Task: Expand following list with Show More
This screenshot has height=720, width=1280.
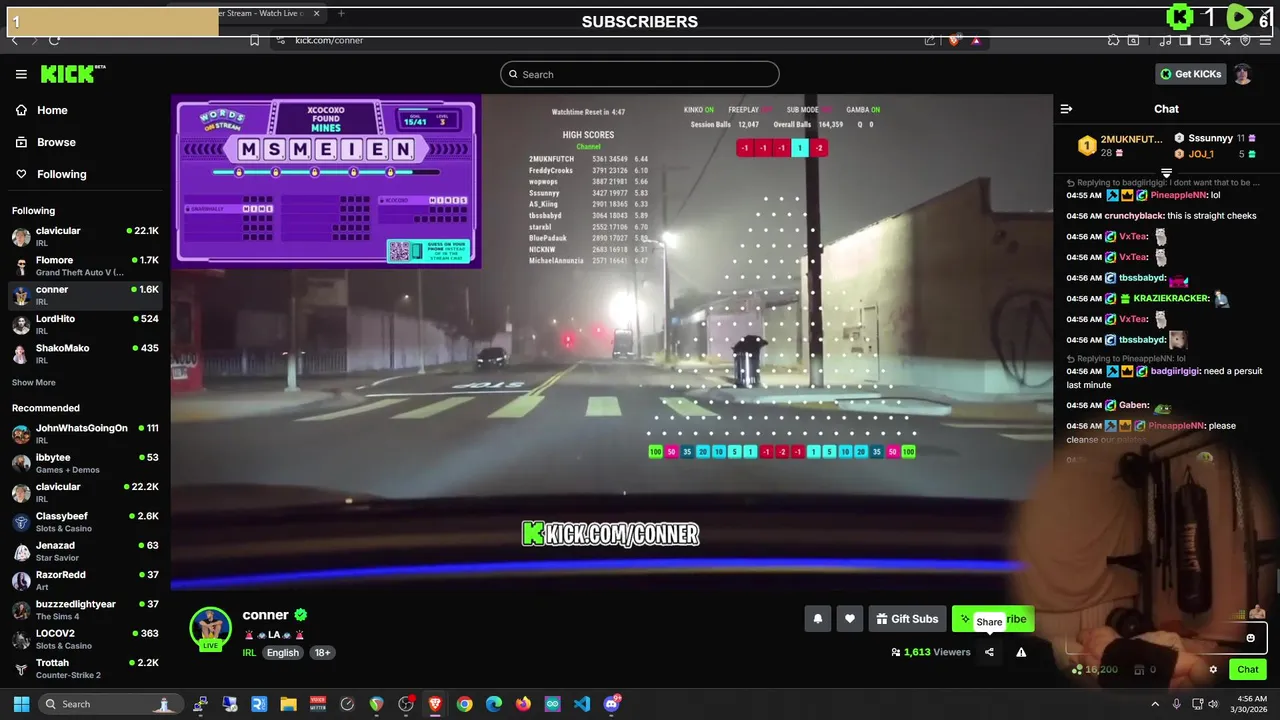Action: click(x=33, y=382)
